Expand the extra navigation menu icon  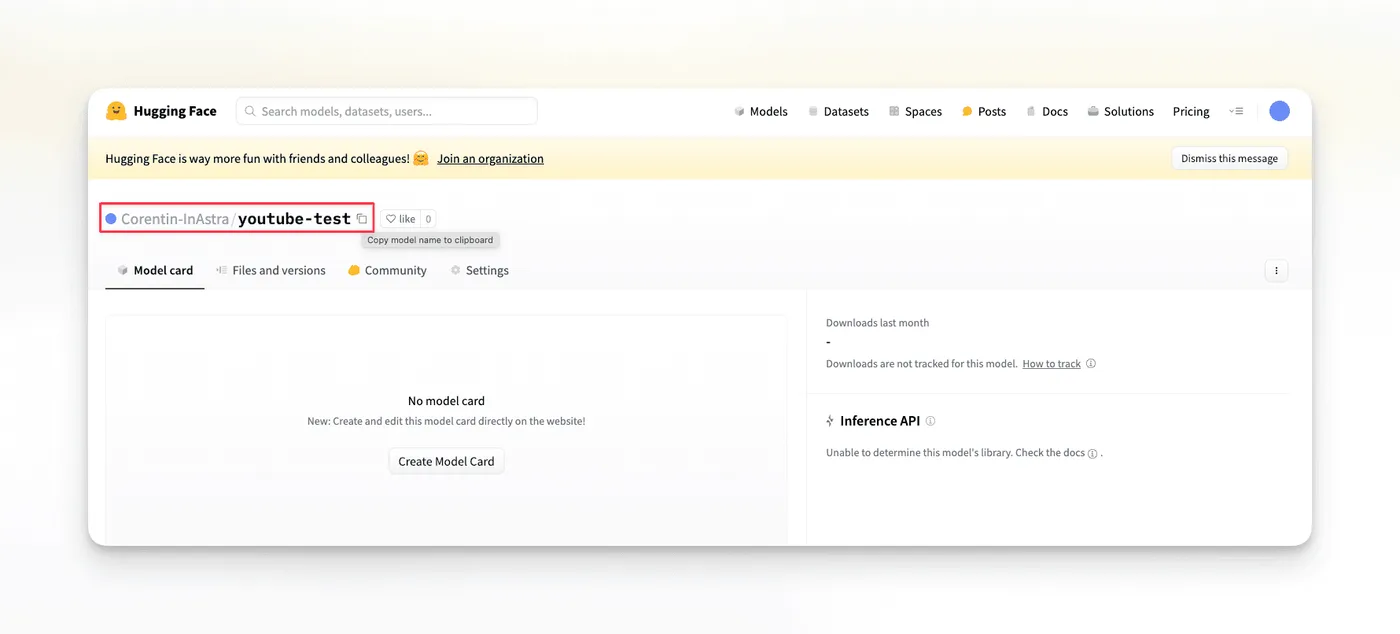pos(1236,111)
